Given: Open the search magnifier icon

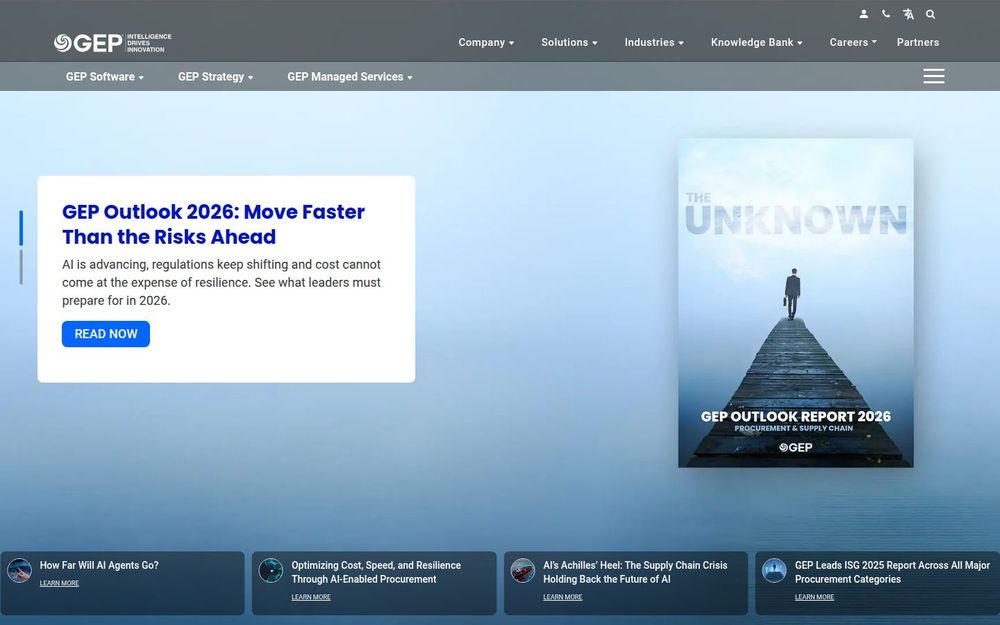Looking at the screenshot, I should (x=930, y=14).
